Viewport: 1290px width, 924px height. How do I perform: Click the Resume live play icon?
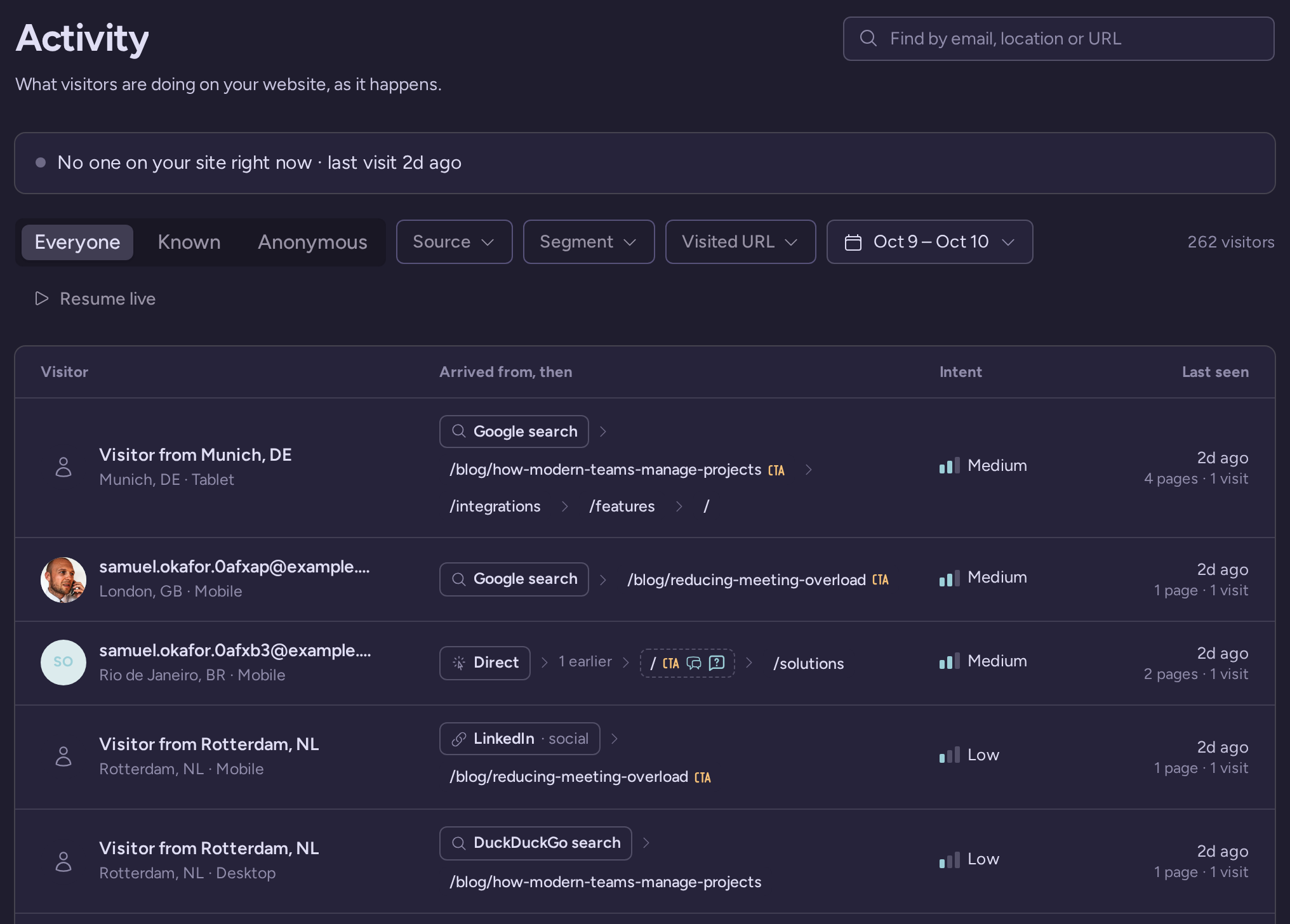point(42,298)
